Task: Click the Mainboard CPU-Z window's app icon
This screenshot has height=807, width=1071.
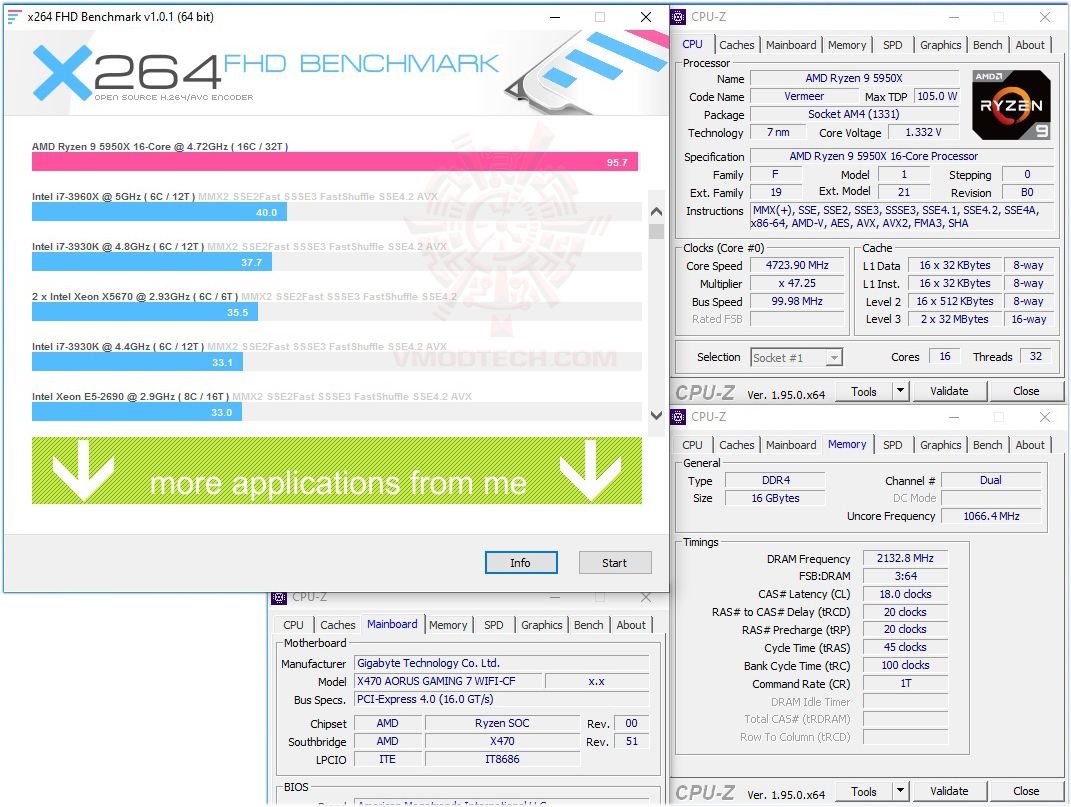Action: click(x=279, y=598)
